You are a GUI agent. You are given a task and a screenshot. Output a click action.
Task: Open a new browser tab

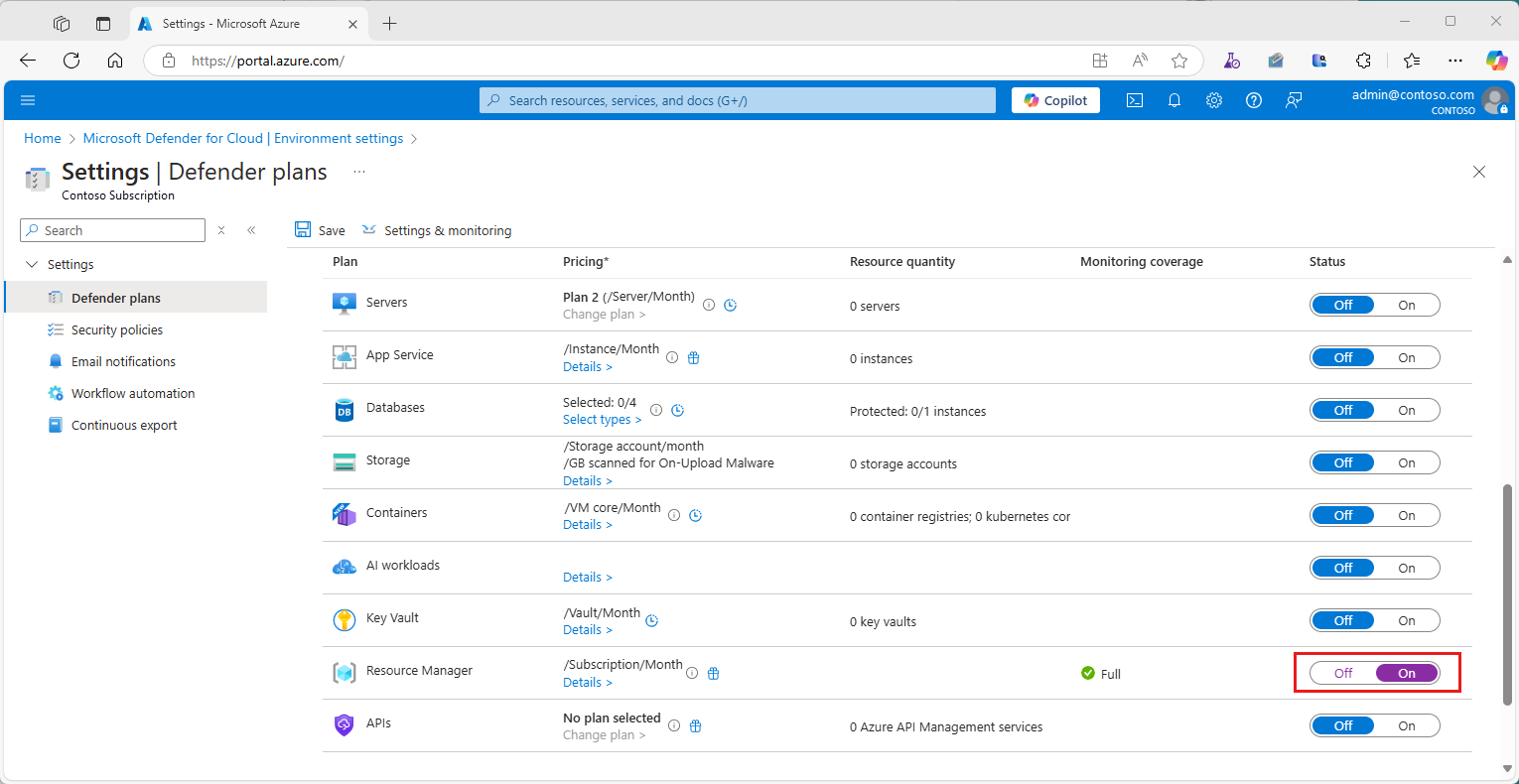click(389, 23)
